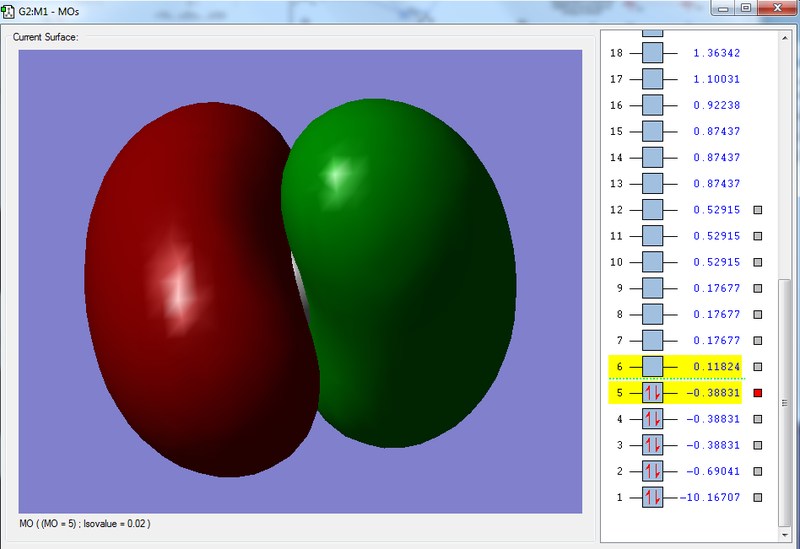Screen dimensions: 800x549
Task: Toggle surface marker for MO 8
Action: point(758,314)
